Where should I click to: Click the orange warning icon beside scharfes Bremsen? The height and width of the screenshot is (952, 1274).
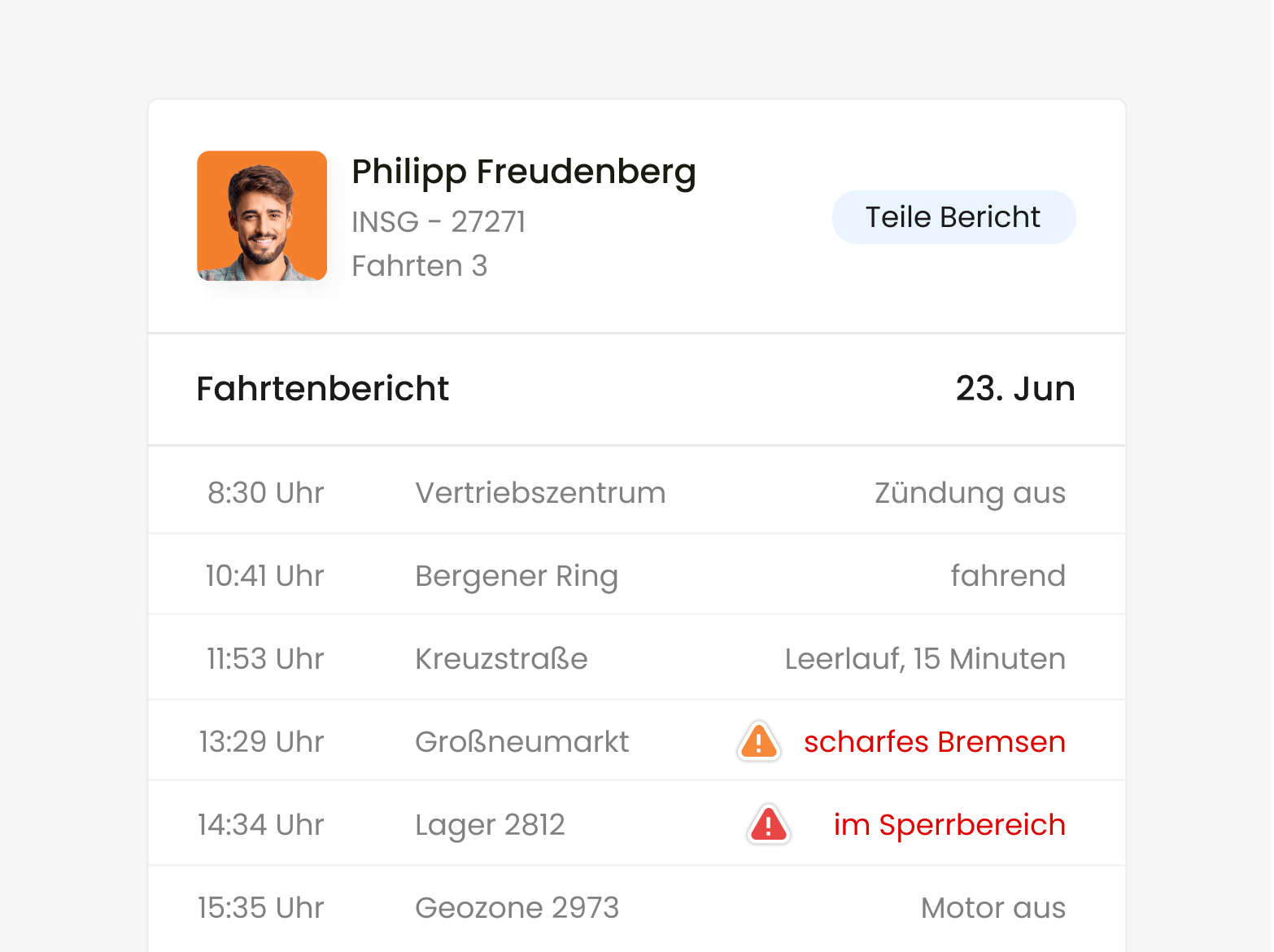(759, 741)
